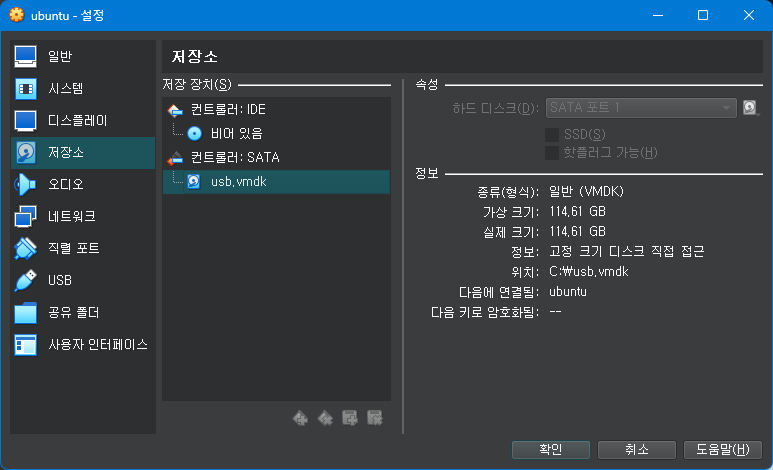Click the add controller icon below the tree
The width and height of the screenshot is (773, 470).
tap(300, 419)
